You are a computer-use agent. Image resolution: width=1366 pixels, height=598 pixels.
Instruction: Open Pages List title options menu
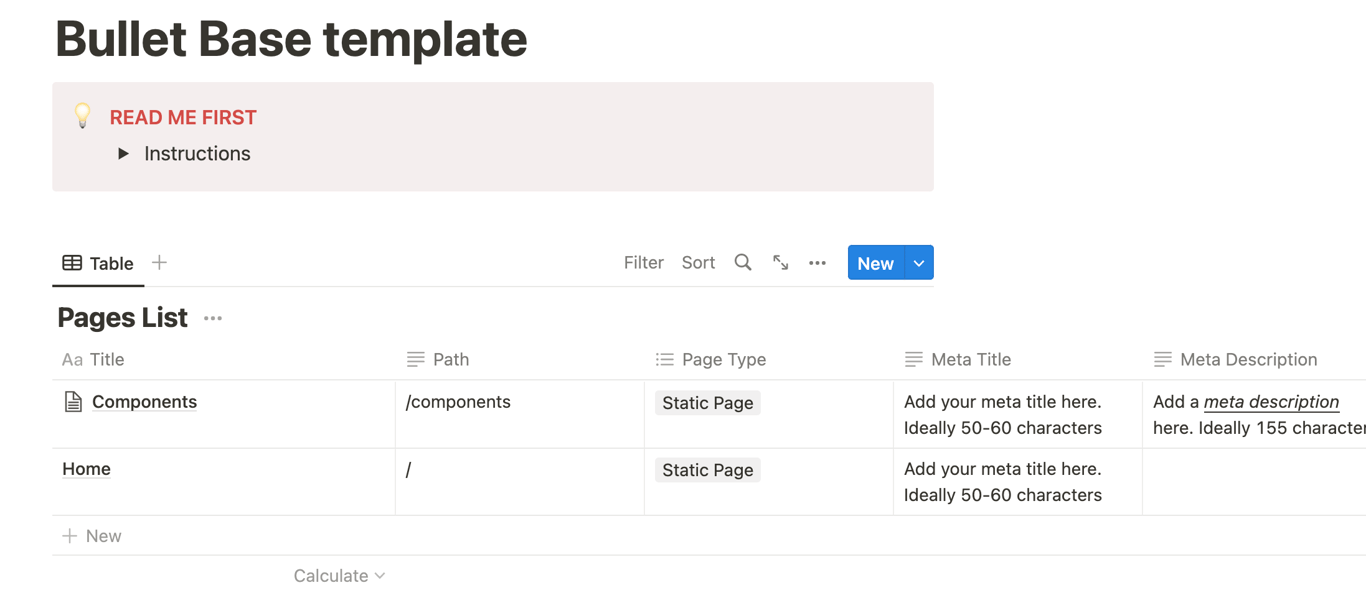[213, 318]
